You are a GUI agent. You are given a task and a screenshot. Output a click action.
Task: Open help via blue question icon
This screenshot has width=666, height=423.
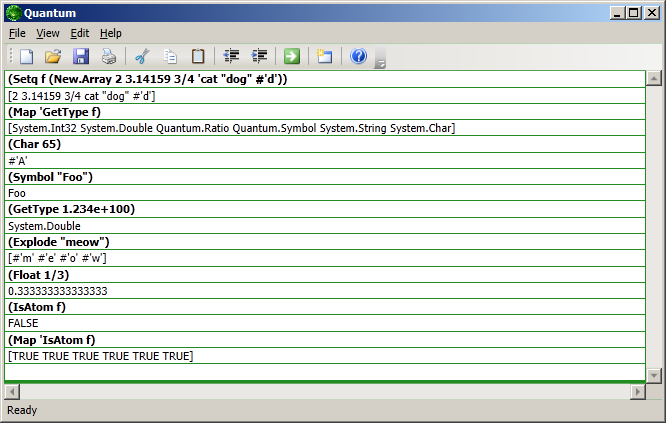click(358, 56)
